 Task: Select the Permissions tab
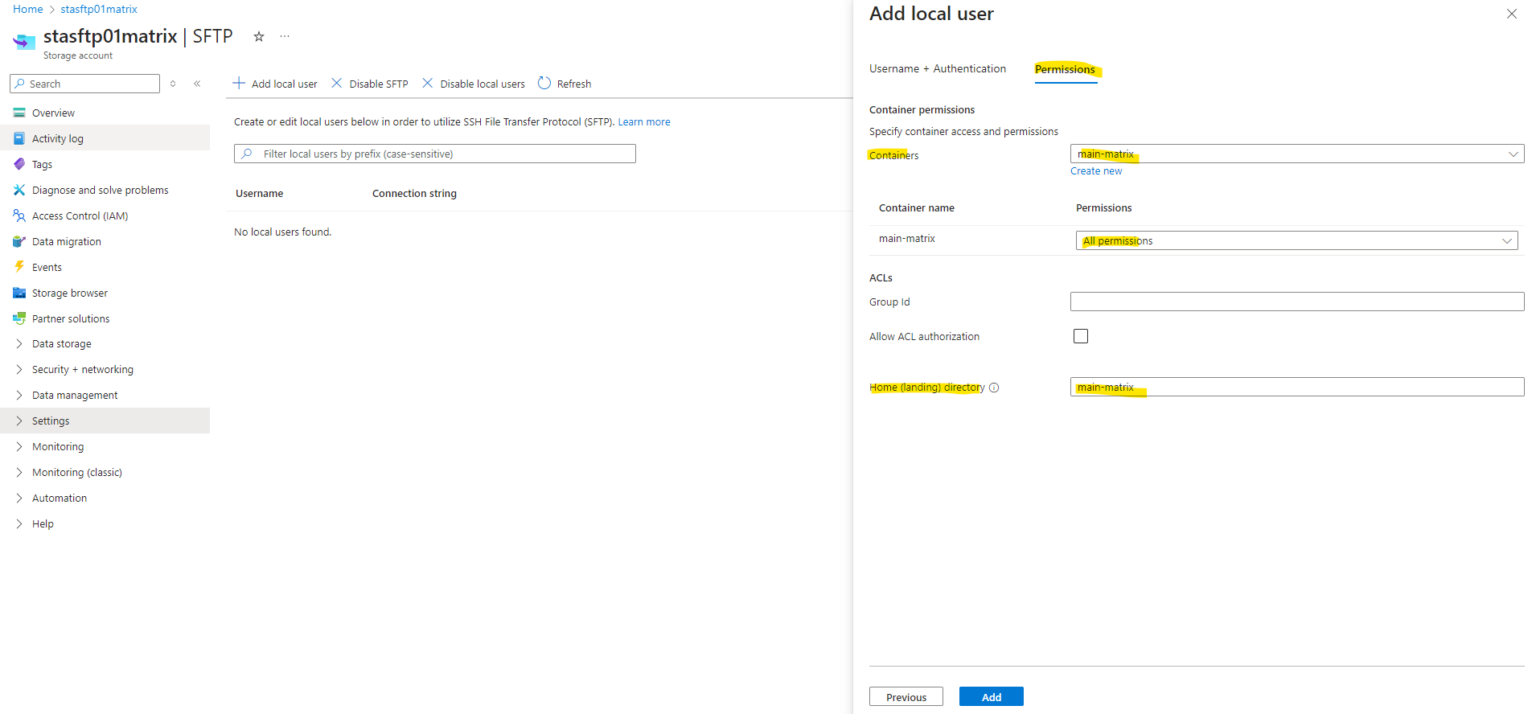(1065, 70)
